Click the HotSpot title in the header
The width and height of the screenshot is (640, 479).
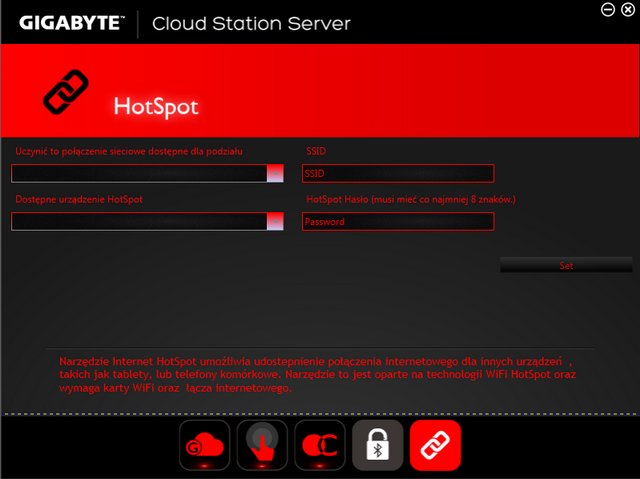[x=156, y=107]
